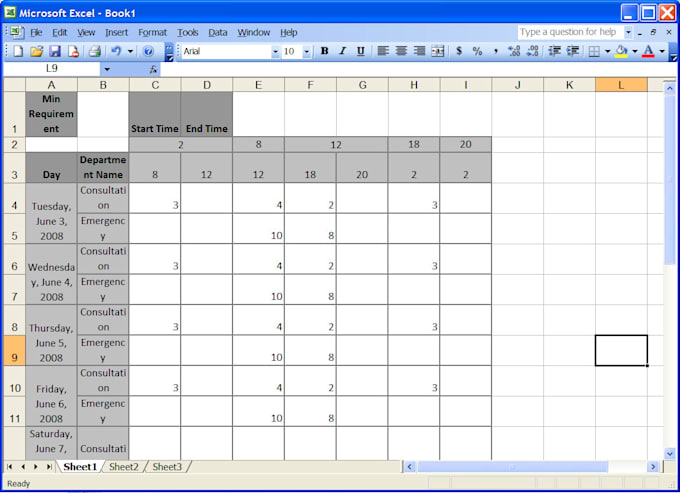
Task: Click horizontal scrollbar right arrow
Action: point(653,467)
